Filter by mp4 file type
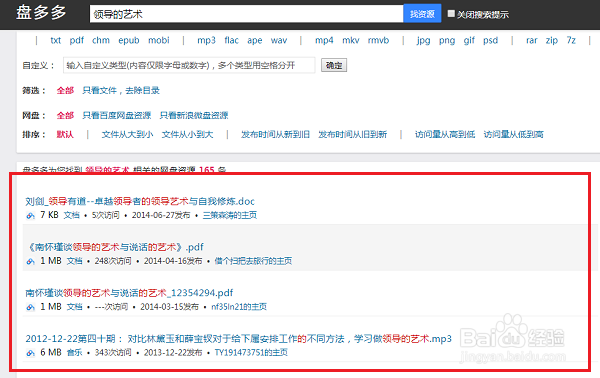Screen dimensions: 600x378 [324, 40]
